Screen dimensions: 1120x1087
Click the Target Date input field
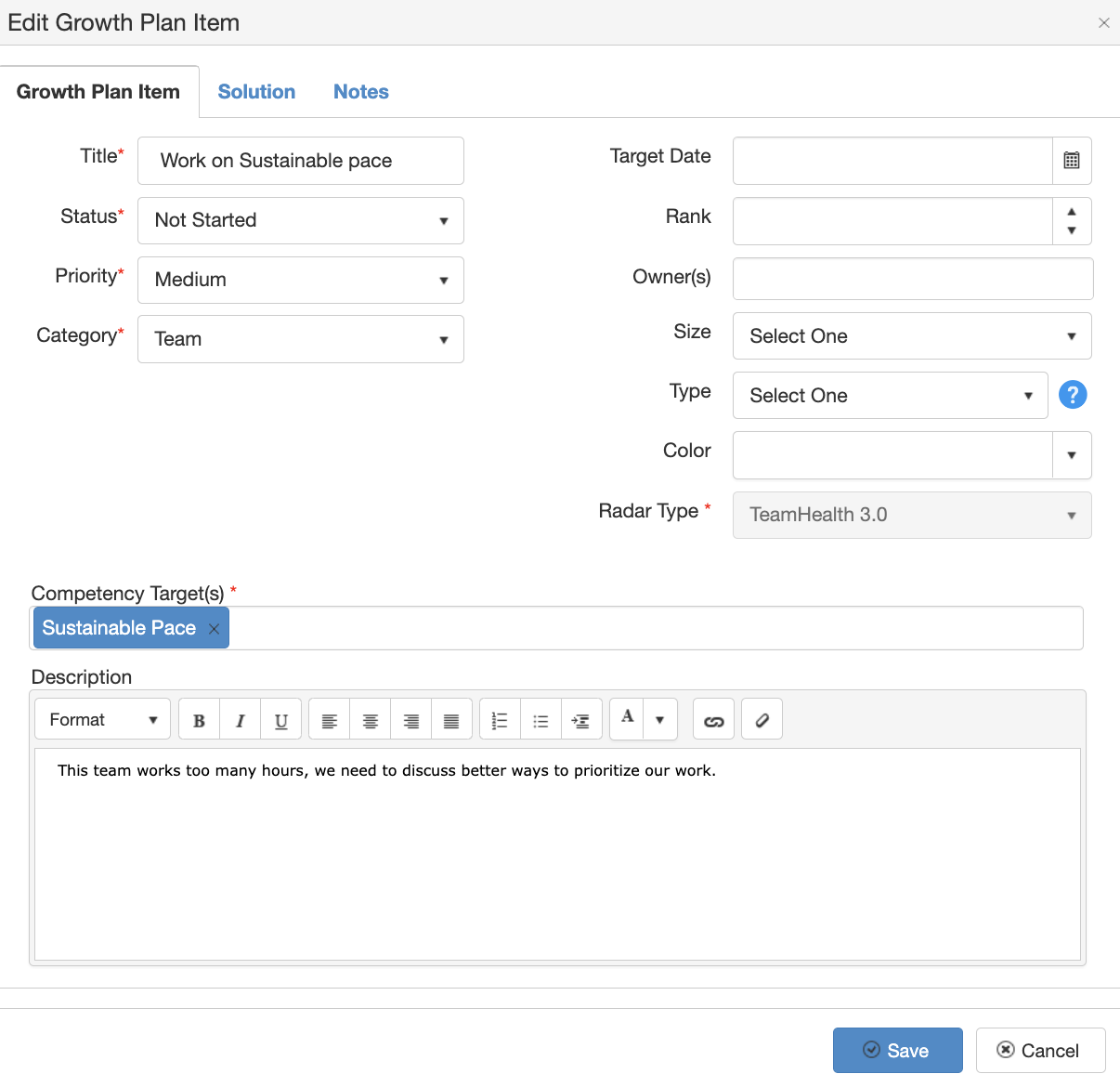click(892, 161)
